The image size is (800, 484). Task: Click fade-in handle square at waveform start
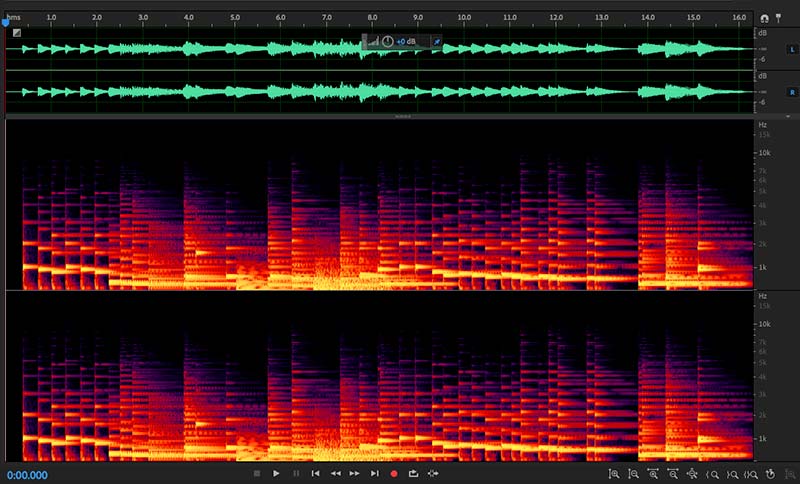click(17, 33)
